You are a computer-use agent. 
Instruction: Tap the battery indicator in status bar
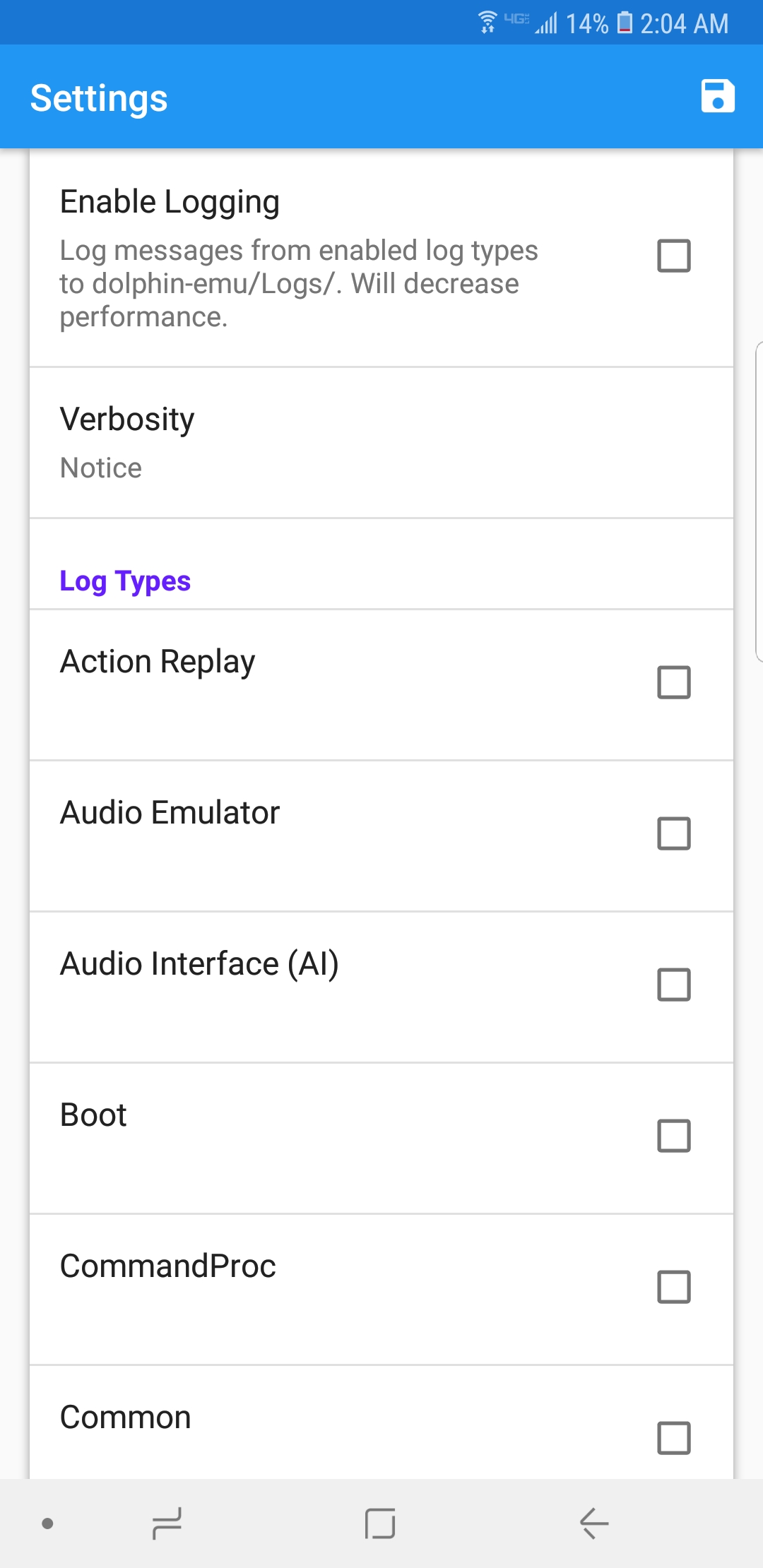tap(625, 23)
